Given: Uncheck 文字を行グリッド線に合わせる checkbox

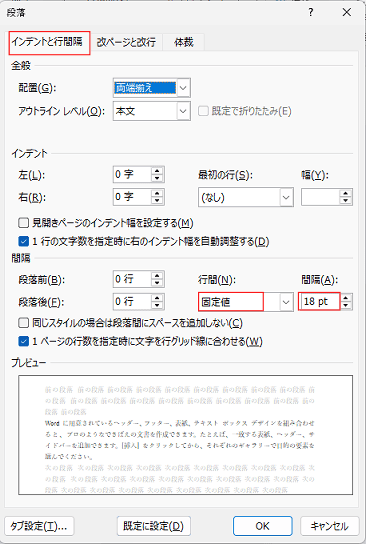Looking at the screenshot, I should coord(23,341).
